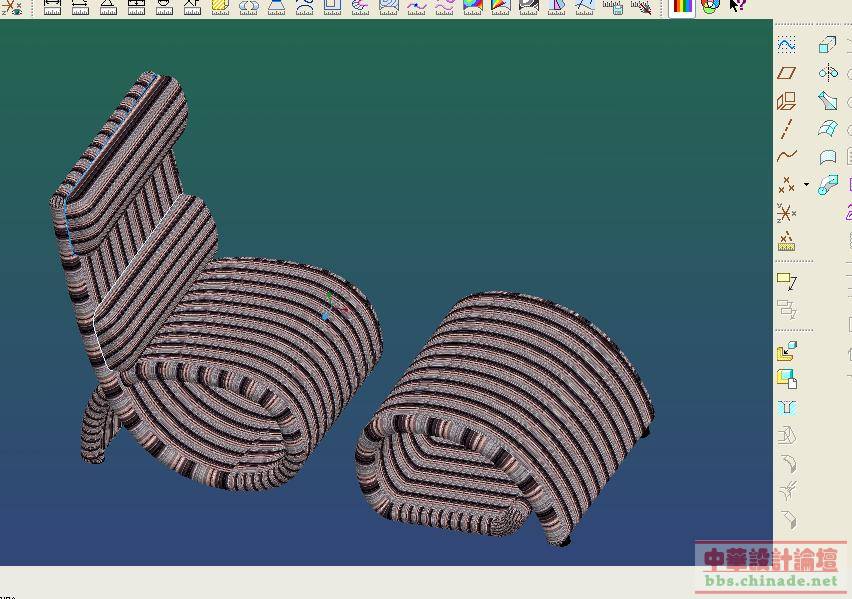
Task: Select the Hole tool
Action: tap(787, 407)
